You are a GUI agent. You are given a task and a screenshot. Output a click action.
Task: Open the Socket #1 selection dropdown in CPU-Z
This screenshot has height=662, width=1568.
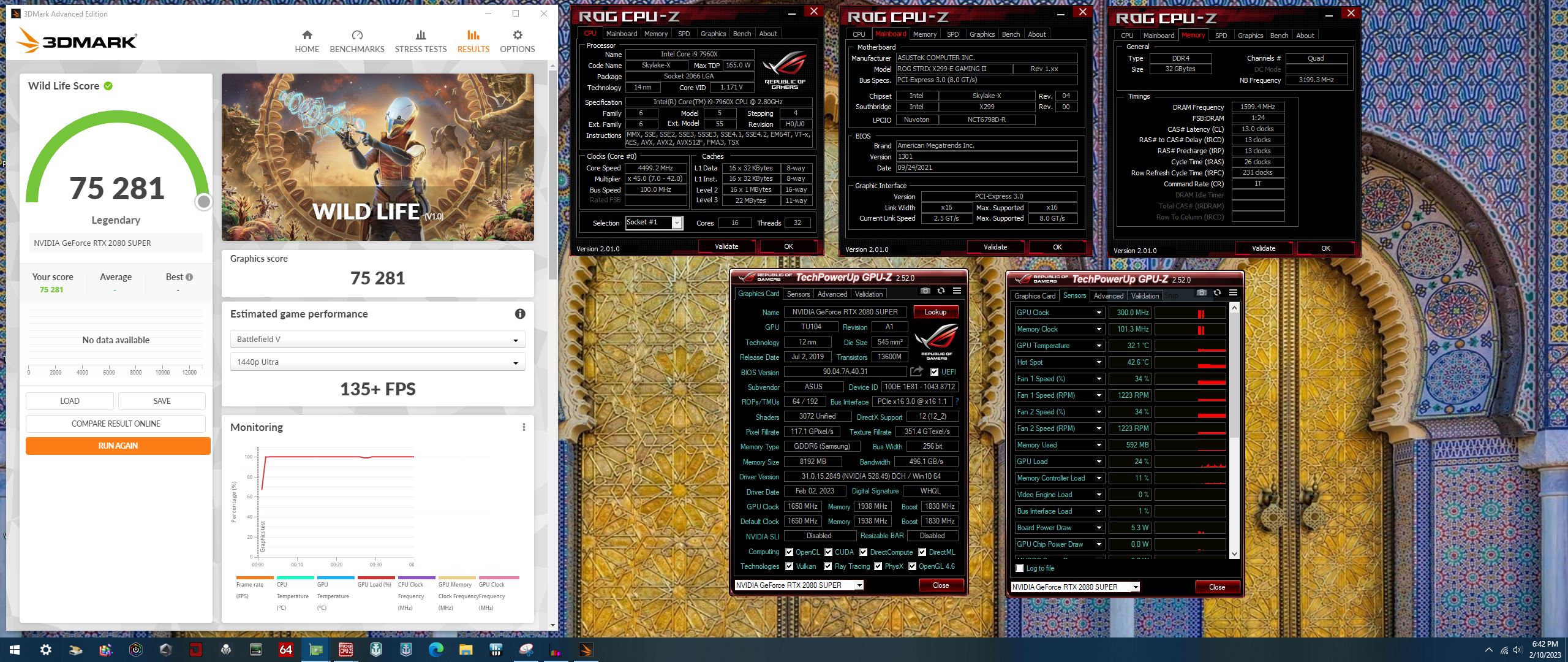[x=654, y=223]
